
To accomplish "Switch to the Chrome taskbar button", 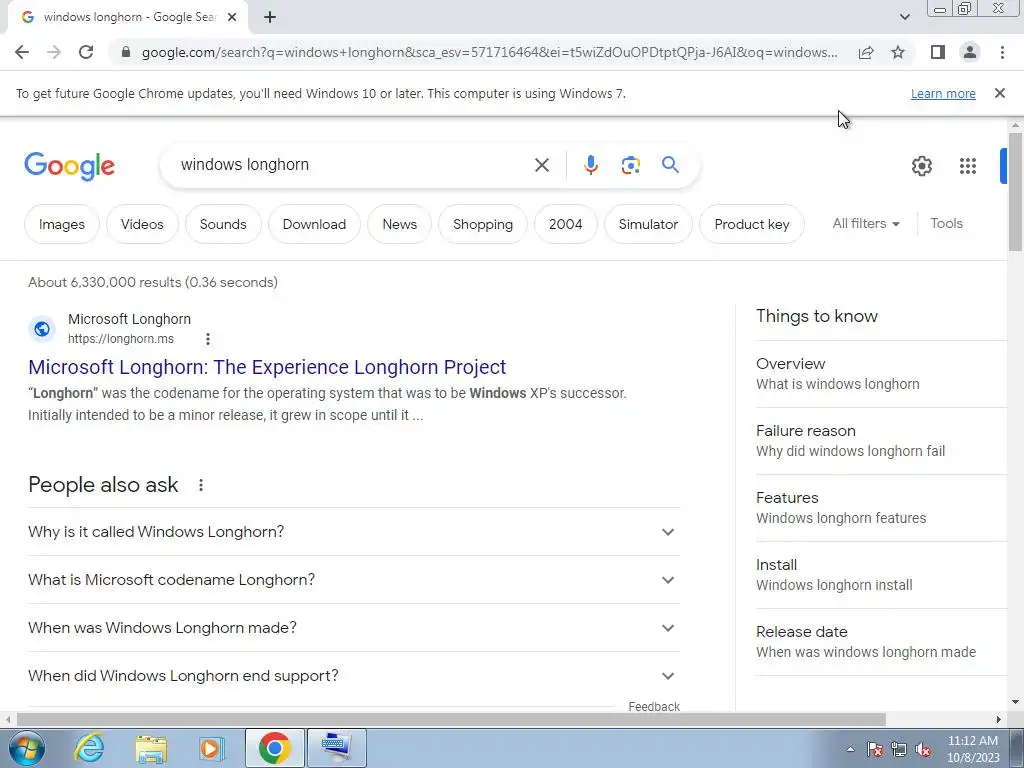I will coord(275,748).
